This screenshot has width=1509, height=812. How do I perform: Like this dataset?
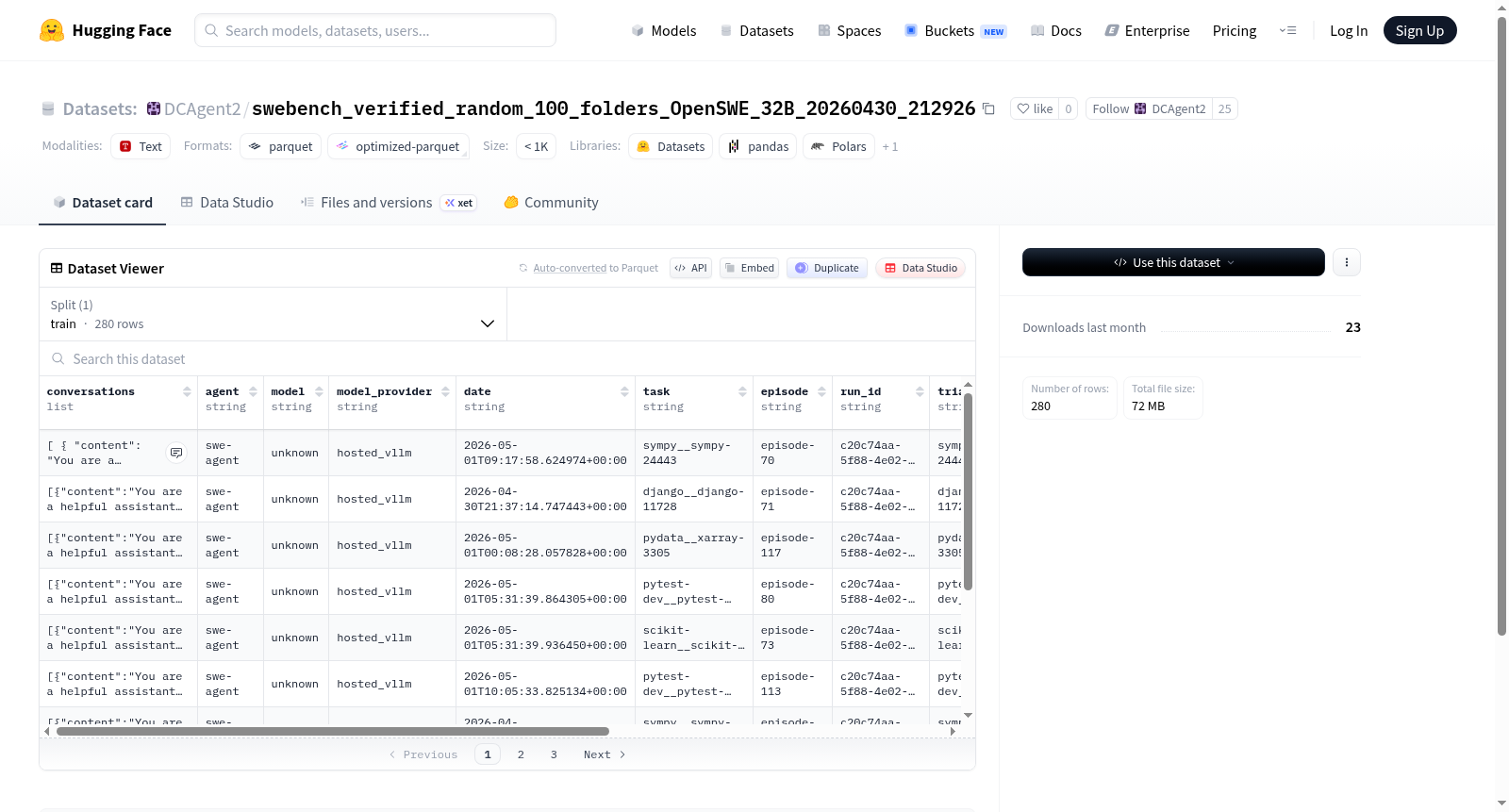[x=1035, y=108]
